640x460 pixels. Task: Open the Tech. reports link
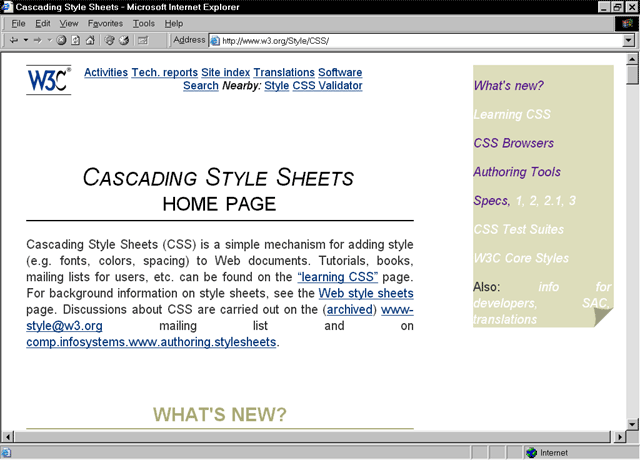[164, 72]
